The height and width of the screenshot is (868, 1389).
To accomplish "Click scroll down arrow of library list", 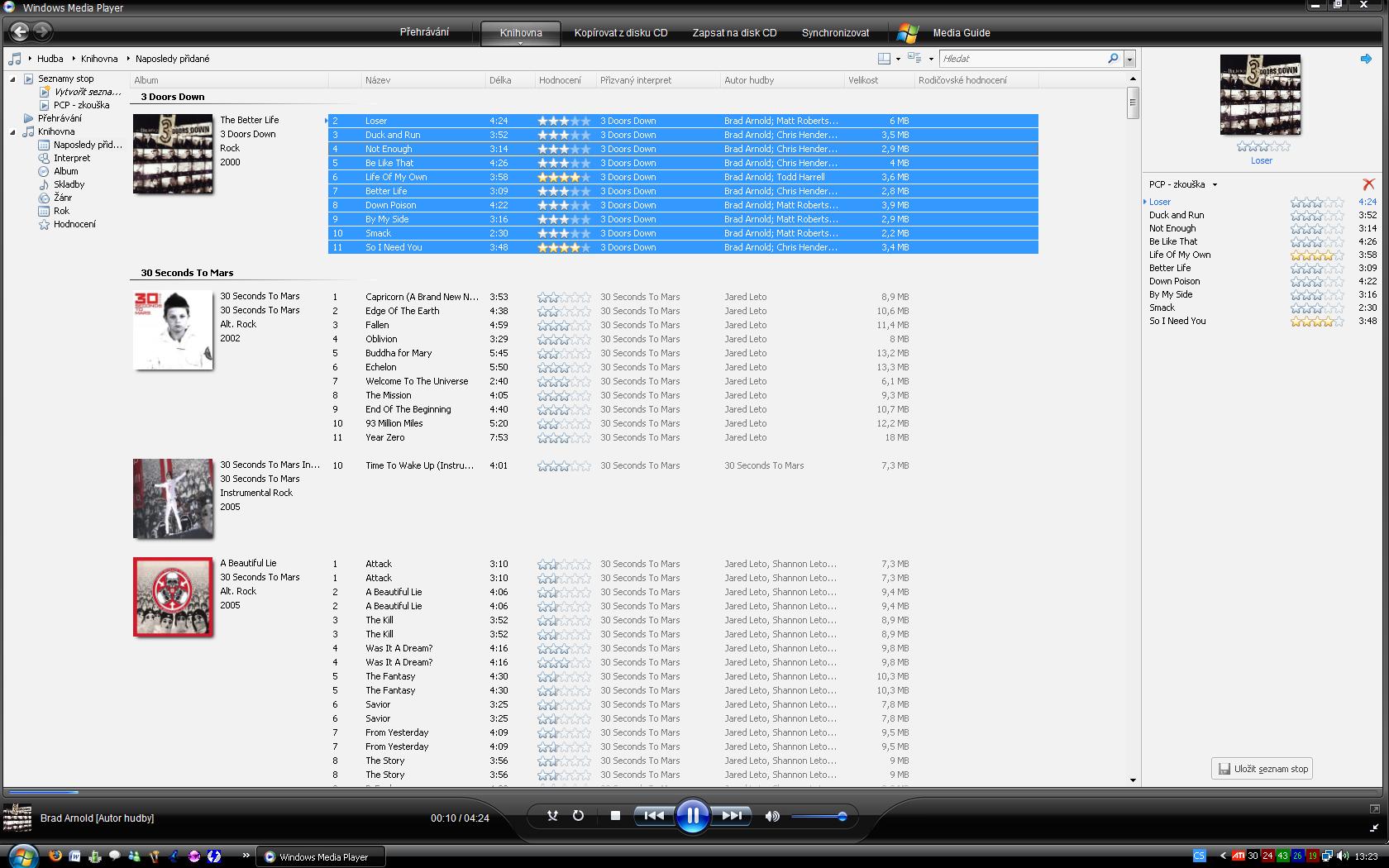I will [x=1133, y=780].
